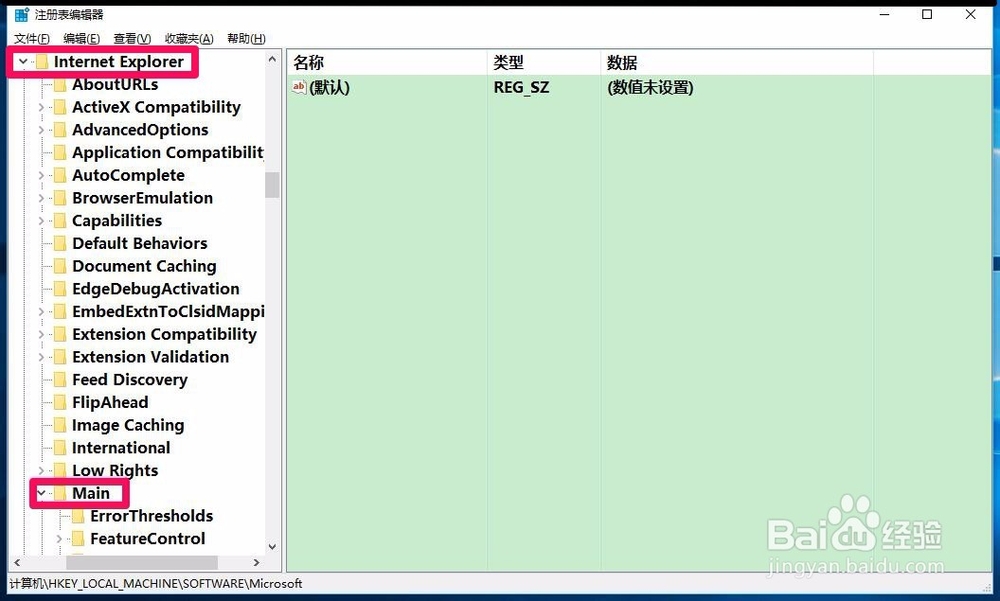
Task: Select the Main key label
Action: [91, 493]
